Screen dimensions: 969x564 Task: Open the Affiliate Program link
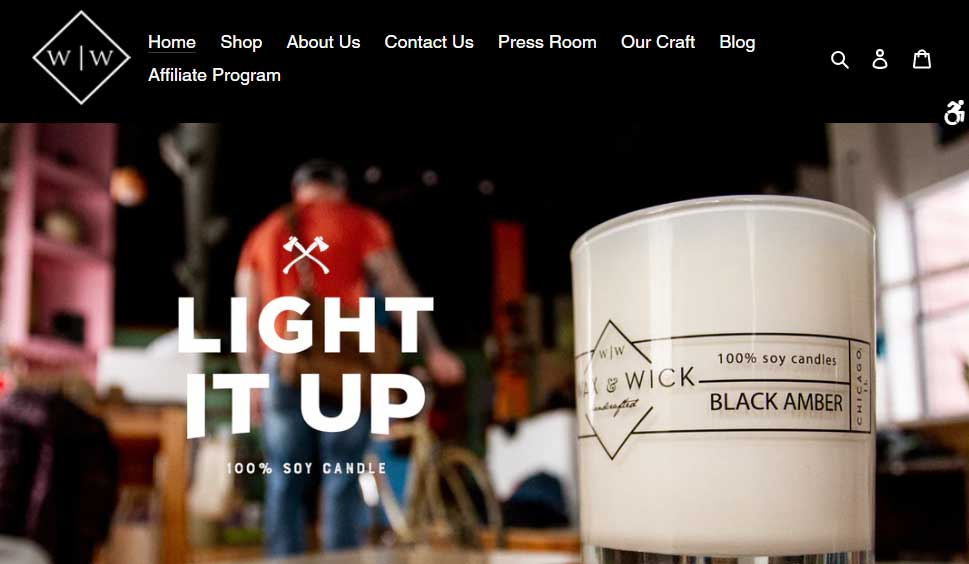(x=214, y=75)
